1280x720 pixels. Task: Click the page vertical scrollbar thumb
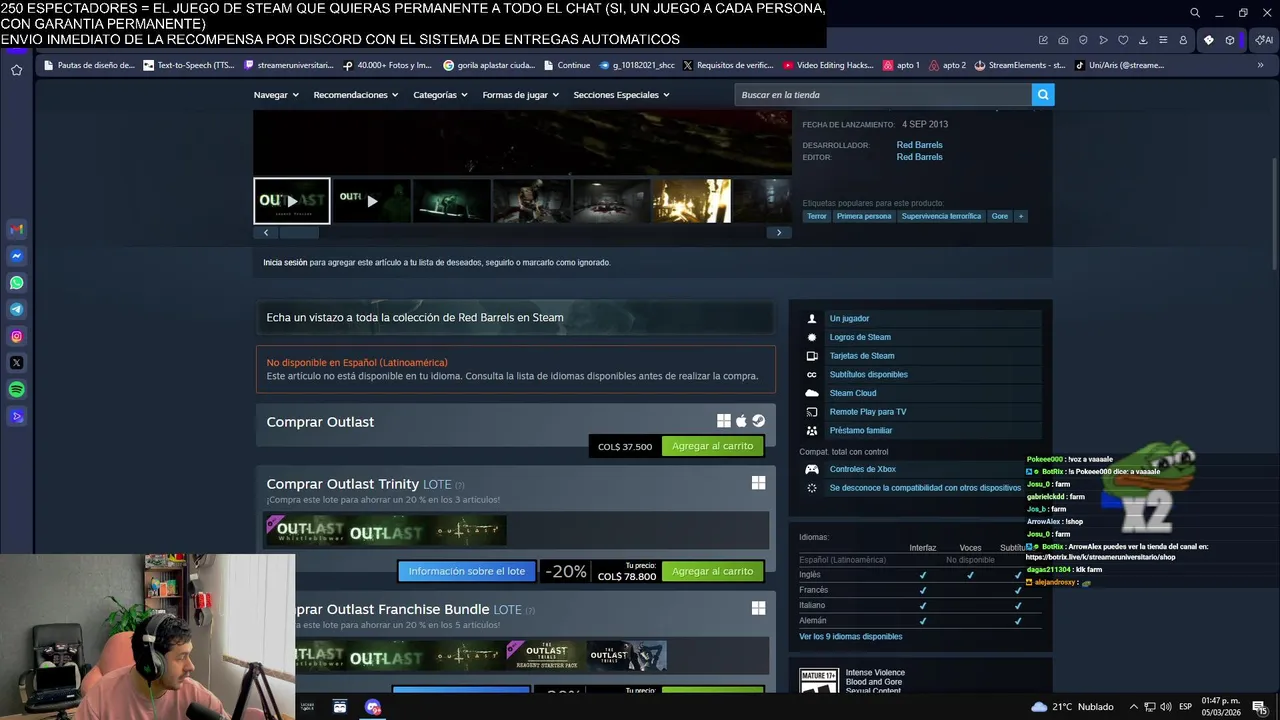[x=1274, y=212]
